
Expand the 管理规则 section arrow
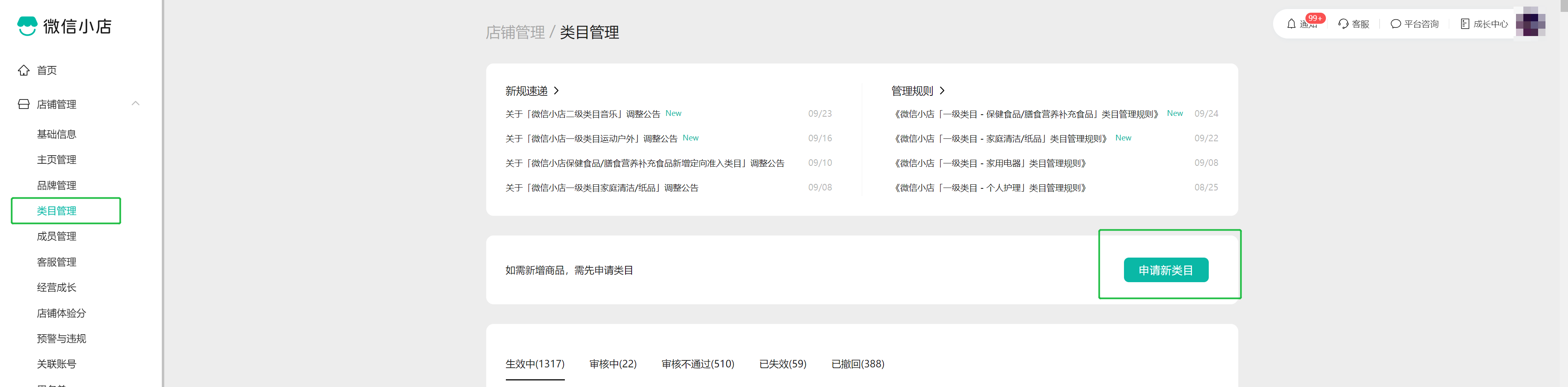pyautogui.click(x=942, y=91)
